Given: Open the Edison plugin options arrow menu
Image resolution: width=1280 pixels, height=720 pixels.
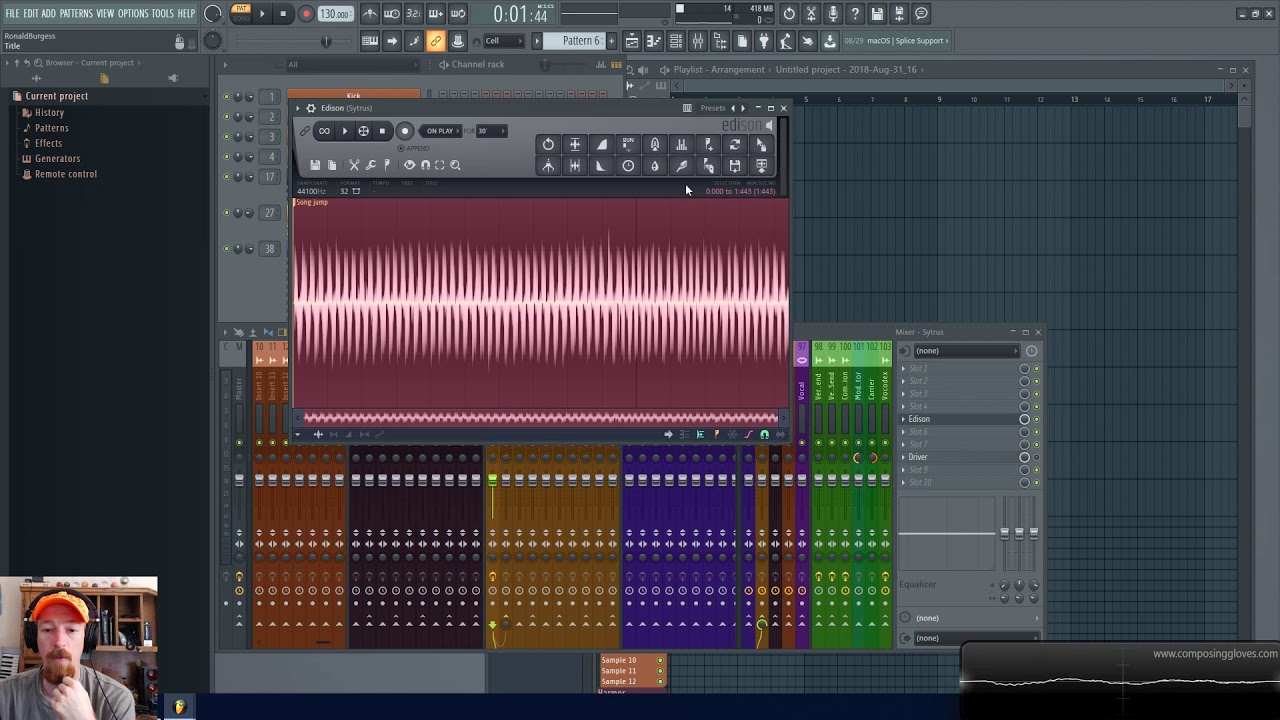Looking at the screenshot, I should [x=298, y=108].
